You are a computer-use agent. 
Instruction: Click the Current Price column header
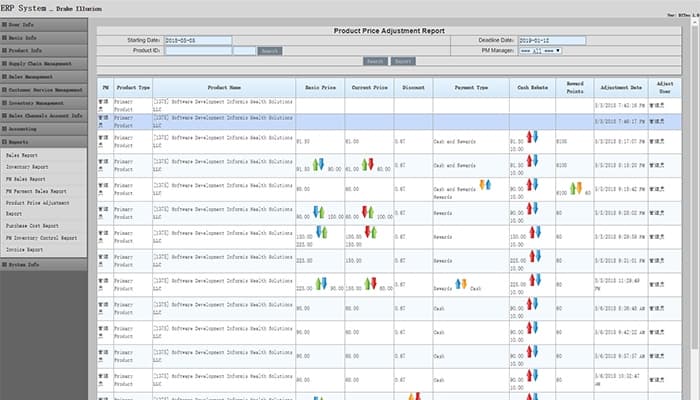click(x=369, y=88)
